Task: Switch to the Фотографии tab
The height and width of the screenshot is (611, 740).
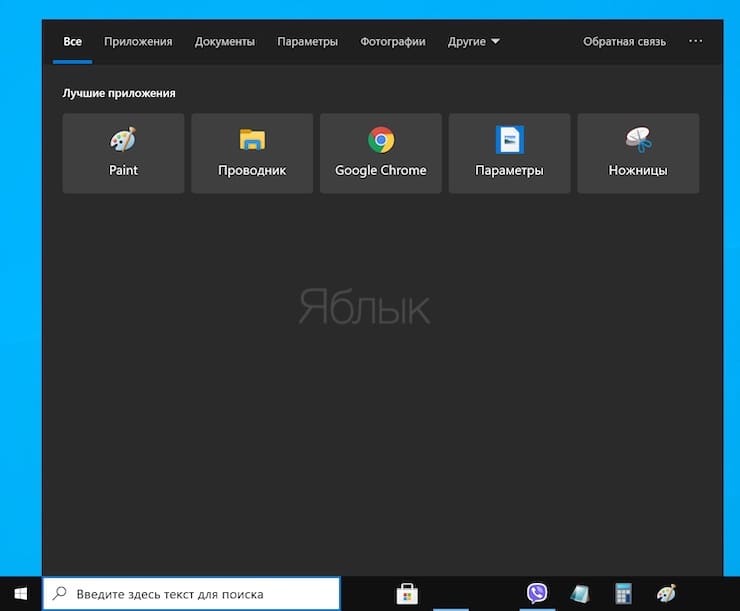Action: coord(393,42)
